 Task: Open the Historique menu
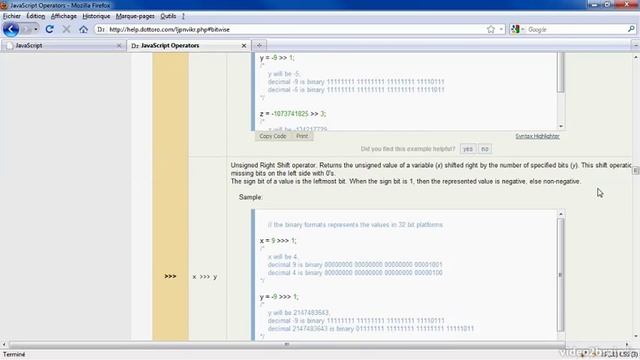coord(96,16)
